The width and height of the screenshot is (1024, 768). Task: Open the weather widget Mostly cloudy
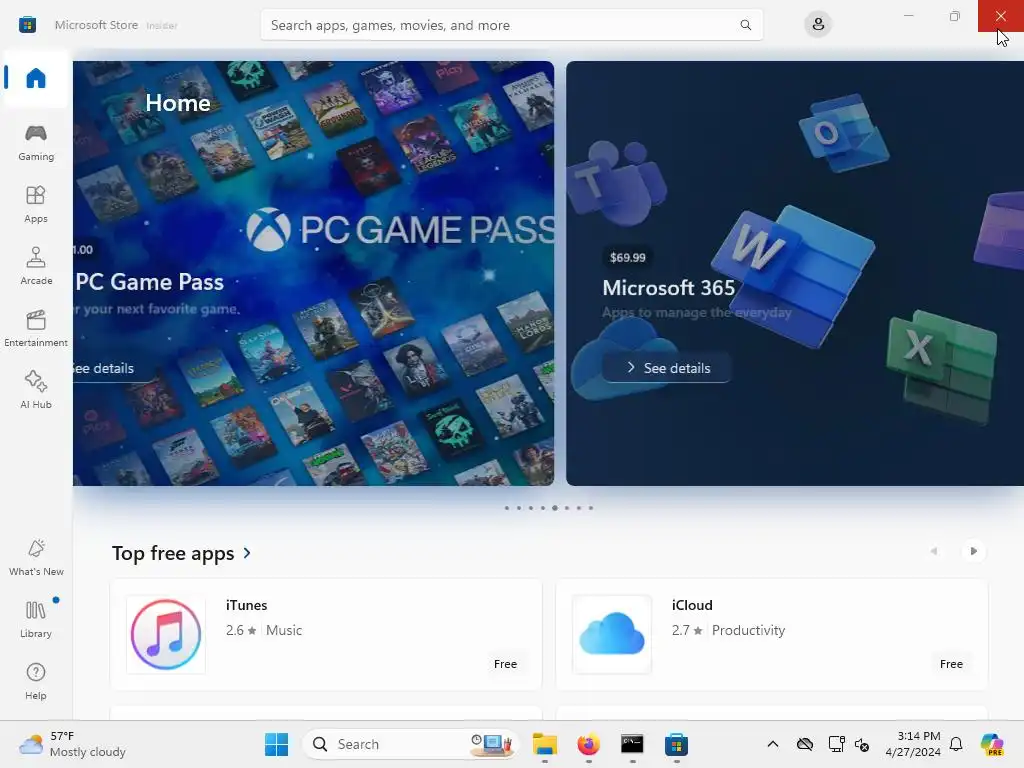pyautogui.click(x=72, y=744)
